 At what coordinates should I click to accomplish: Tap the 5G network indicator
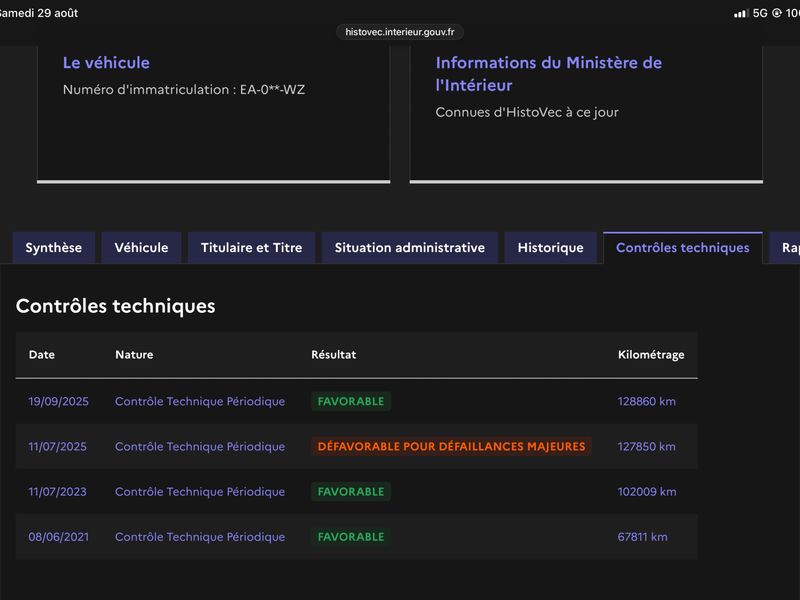tap(760, 13)
